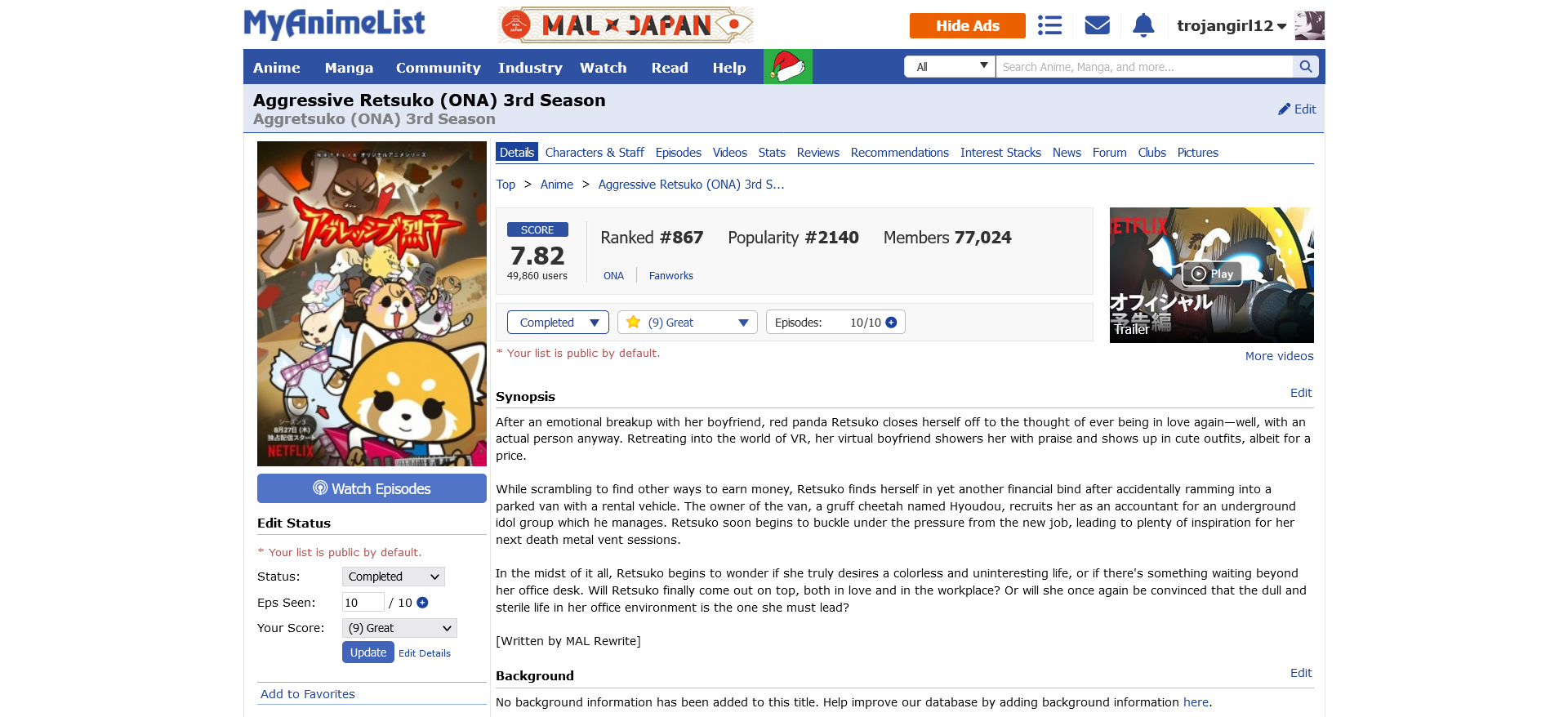Open the list menu icon in header
This screenshot has width=1568, height=717.
[x=1049, y=25]
